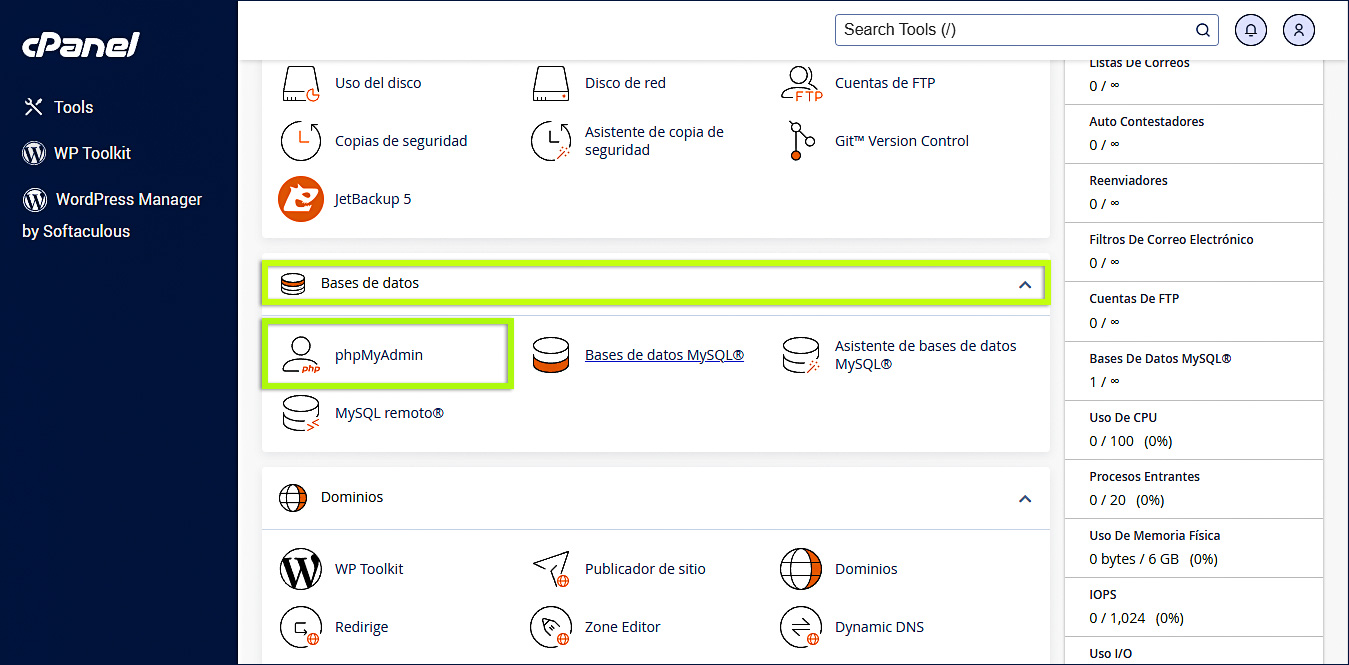Open the Publicador de sitio link
This screenshot has height=665, width=1349.
[645, 569]
